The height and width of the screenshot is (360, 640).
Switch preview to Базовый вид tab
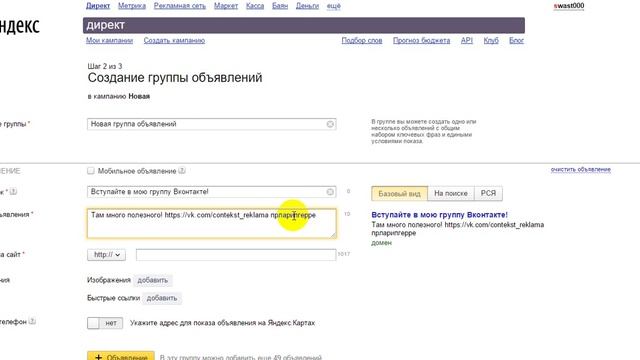click(x=399, y=193)
